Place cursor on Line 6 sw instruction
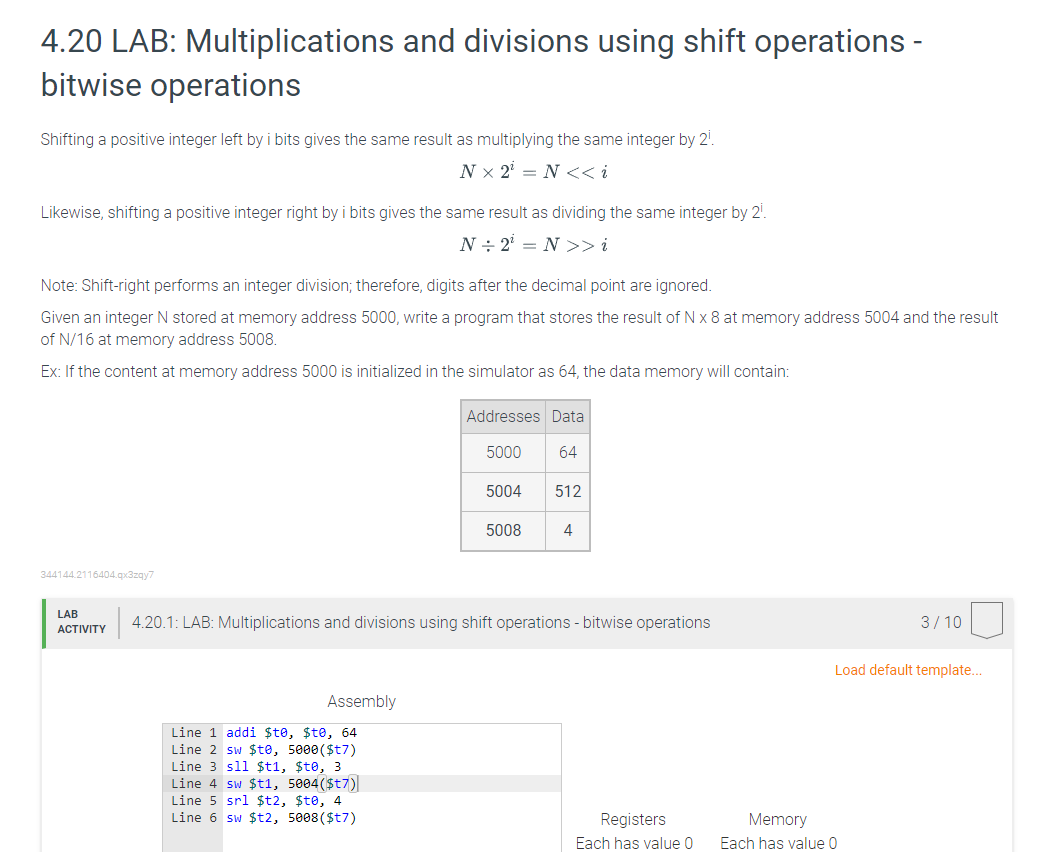The image size is (1050, 852). 290,817
